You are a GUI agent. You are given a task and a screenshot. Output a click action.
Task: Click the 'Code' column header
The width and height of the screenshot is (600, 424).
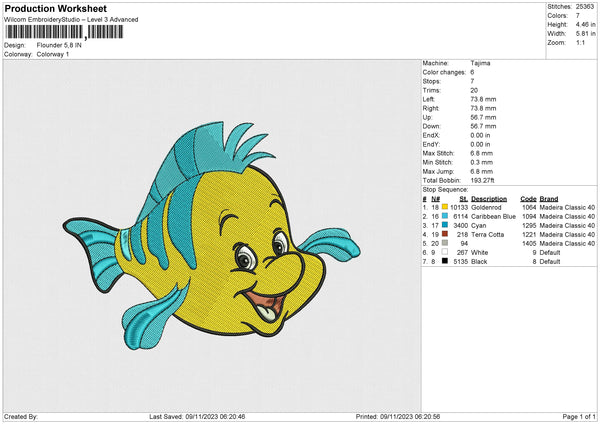(528, 199)
